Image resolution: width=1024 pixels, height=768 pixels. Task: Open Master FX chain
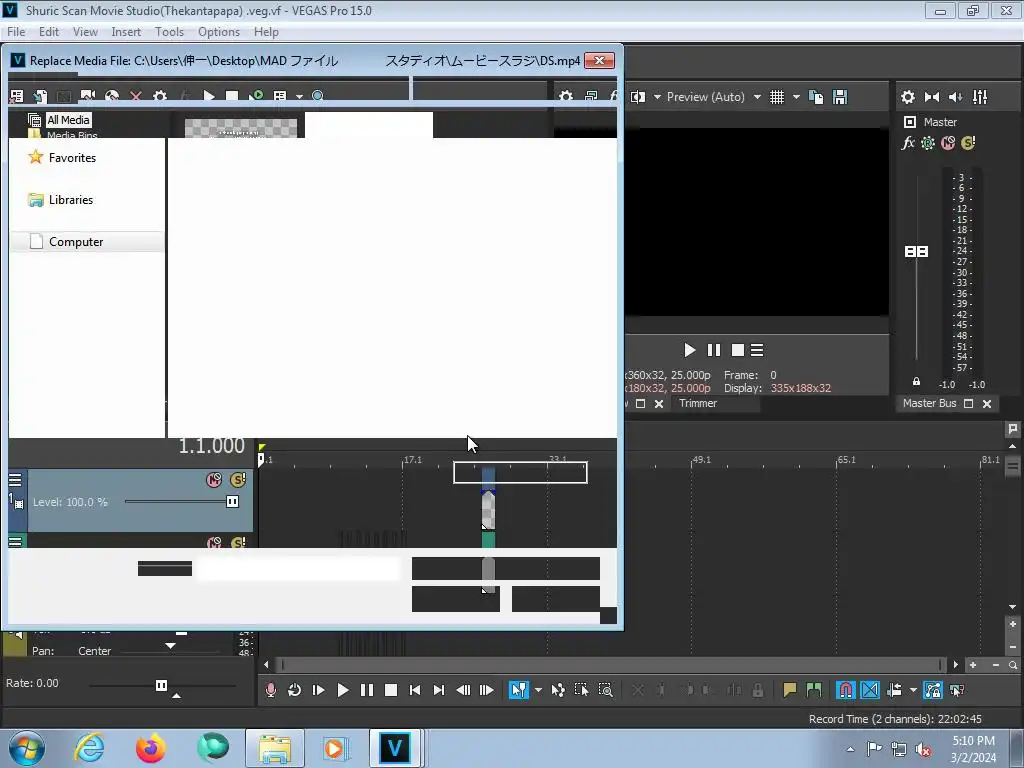coord(908,143)
